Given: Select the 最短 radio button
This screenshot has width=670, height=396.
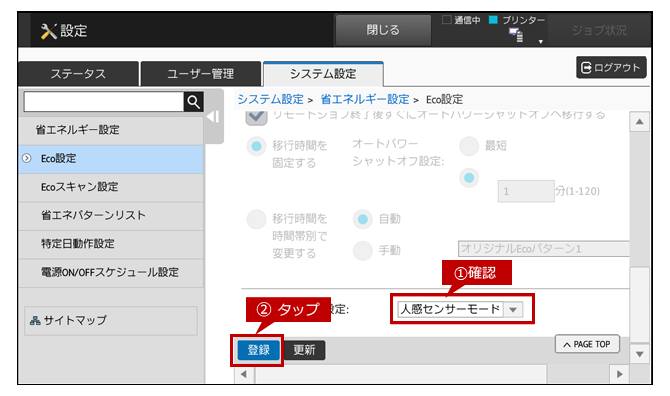Looking at the screenshot, I should (469, 147).
